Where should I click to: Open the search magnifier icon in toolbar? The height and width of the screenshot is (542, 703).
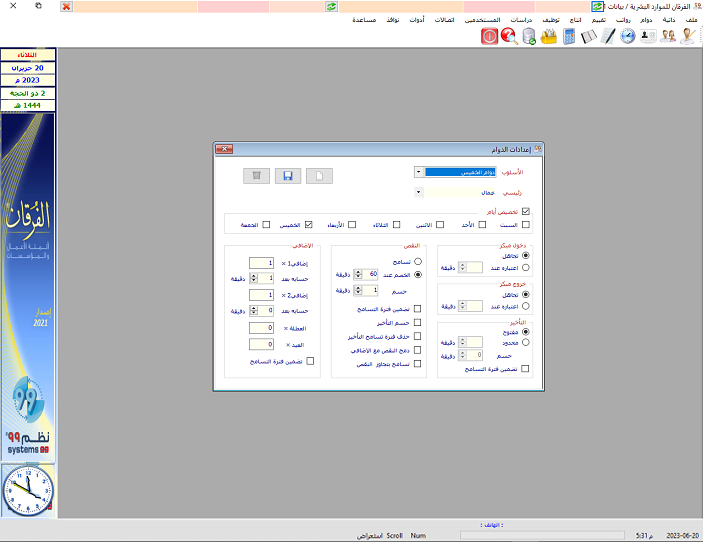point(509,36)
